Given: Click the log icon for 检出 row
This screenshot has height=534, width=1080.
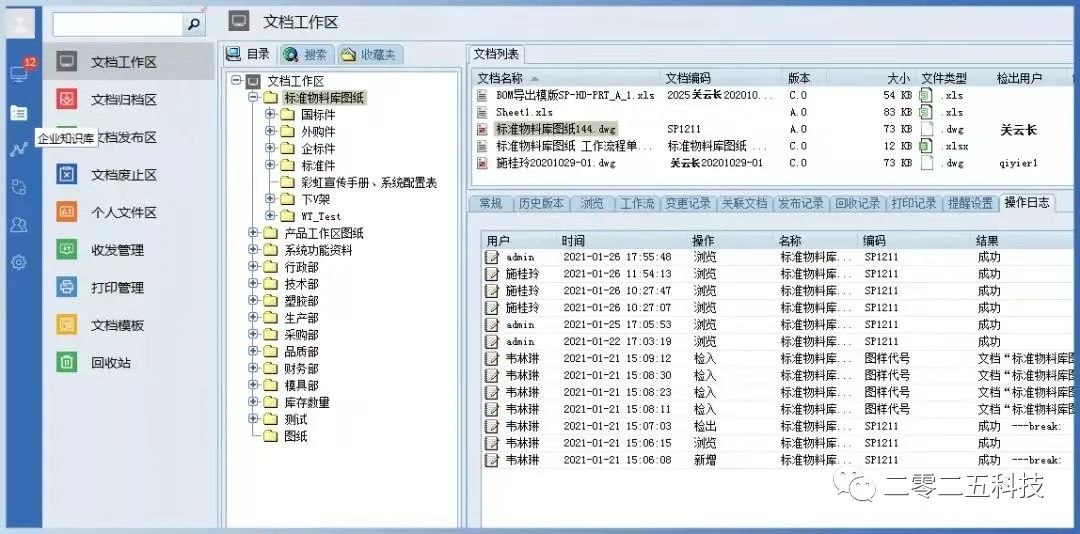Looking at the screenshot, I should coord(492,426).
